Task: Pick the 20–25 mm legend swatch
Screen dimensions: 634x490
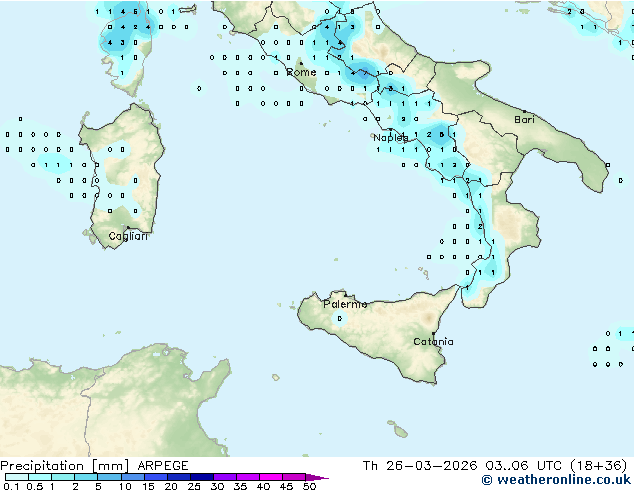Action: point(178,477)
